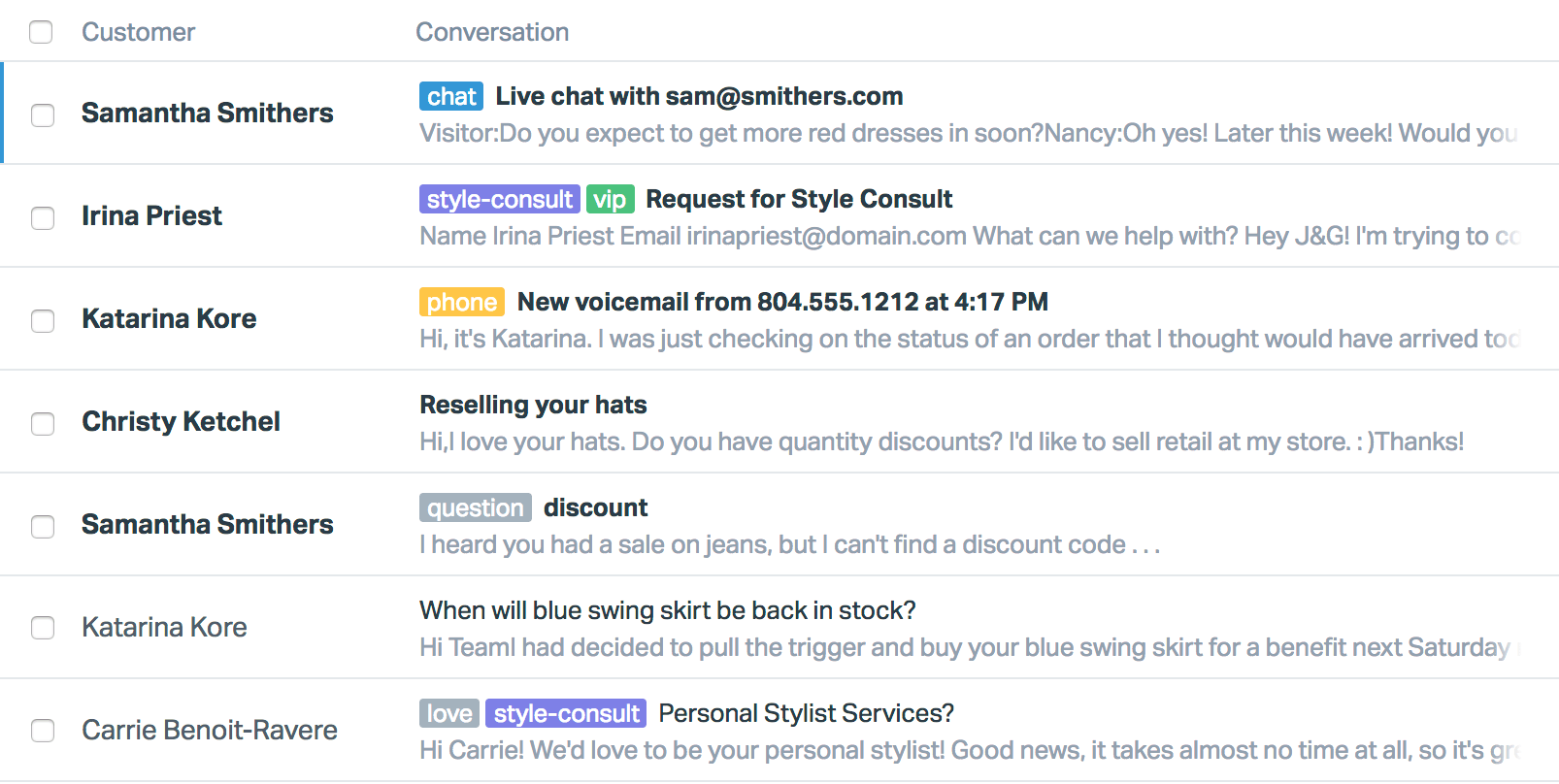
Task: Click the style-consult tag on Irina's request
Action: (x=499, y=199)
